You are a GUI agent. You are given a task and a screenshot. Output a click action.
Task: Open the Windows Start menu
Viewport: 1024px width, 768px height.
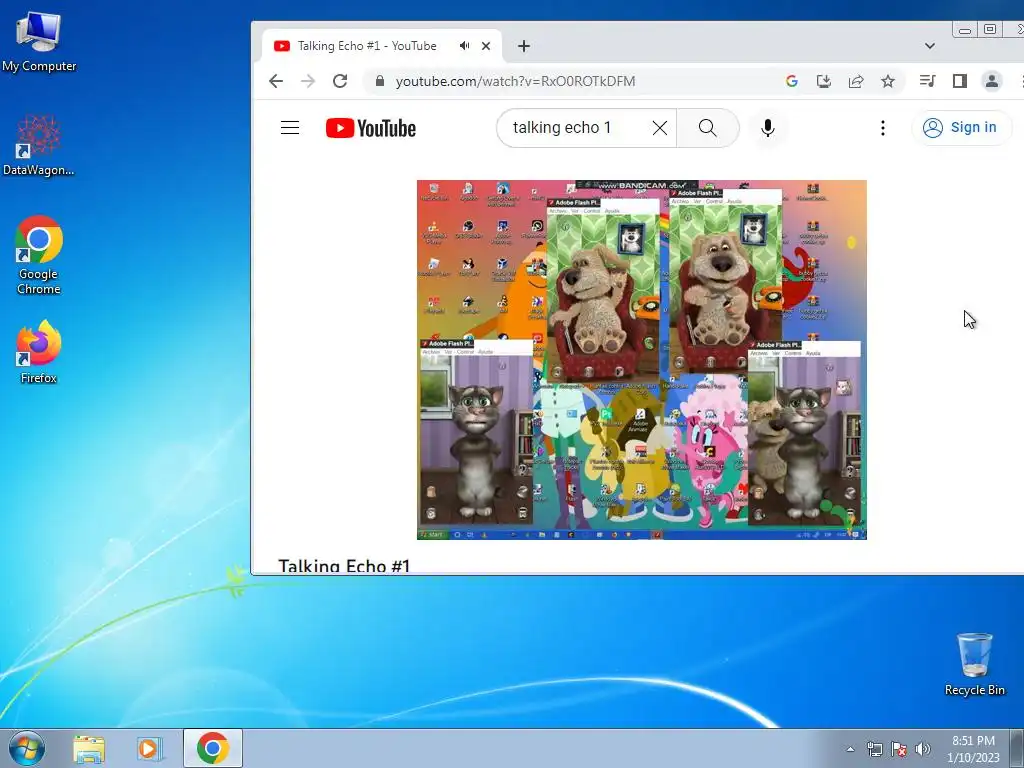click(26, 748)
